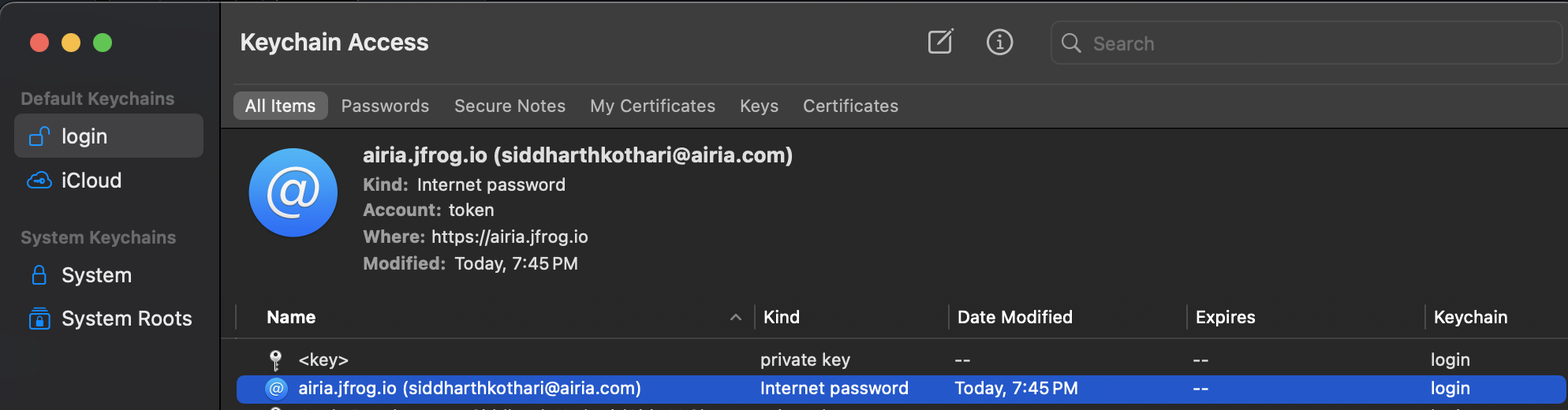Screen dimensions: 1568x410
Task: Click the System keychain lock icon
Action: (39, 274)
